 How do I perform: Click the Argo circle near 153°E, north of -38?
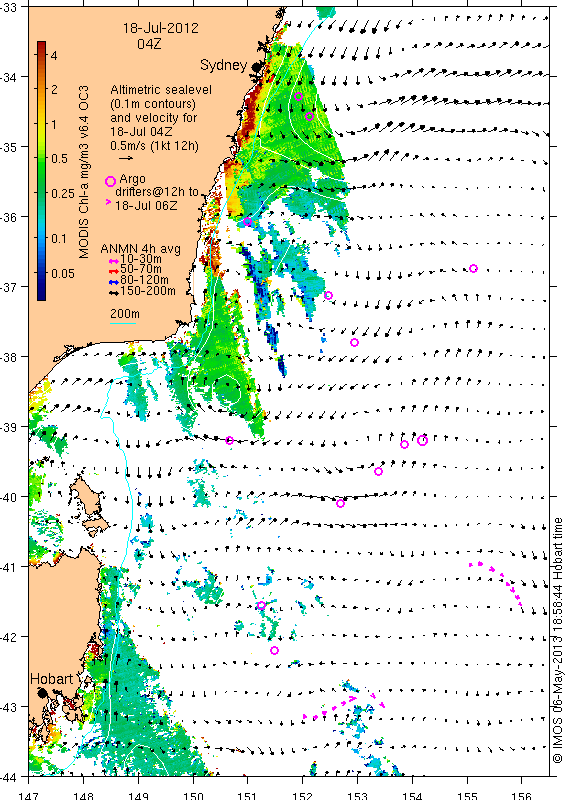[x=355, y=342]
